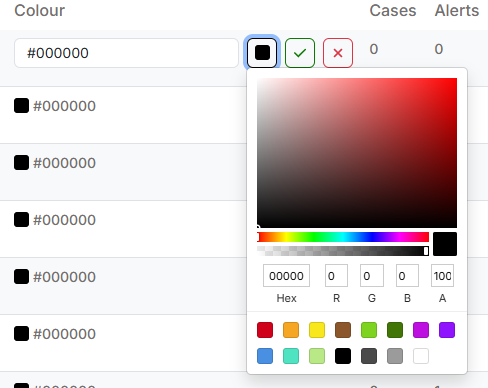The image size is (488, 388).
Task: Open colour picker via black swatch button
Action: click(262, 53)
